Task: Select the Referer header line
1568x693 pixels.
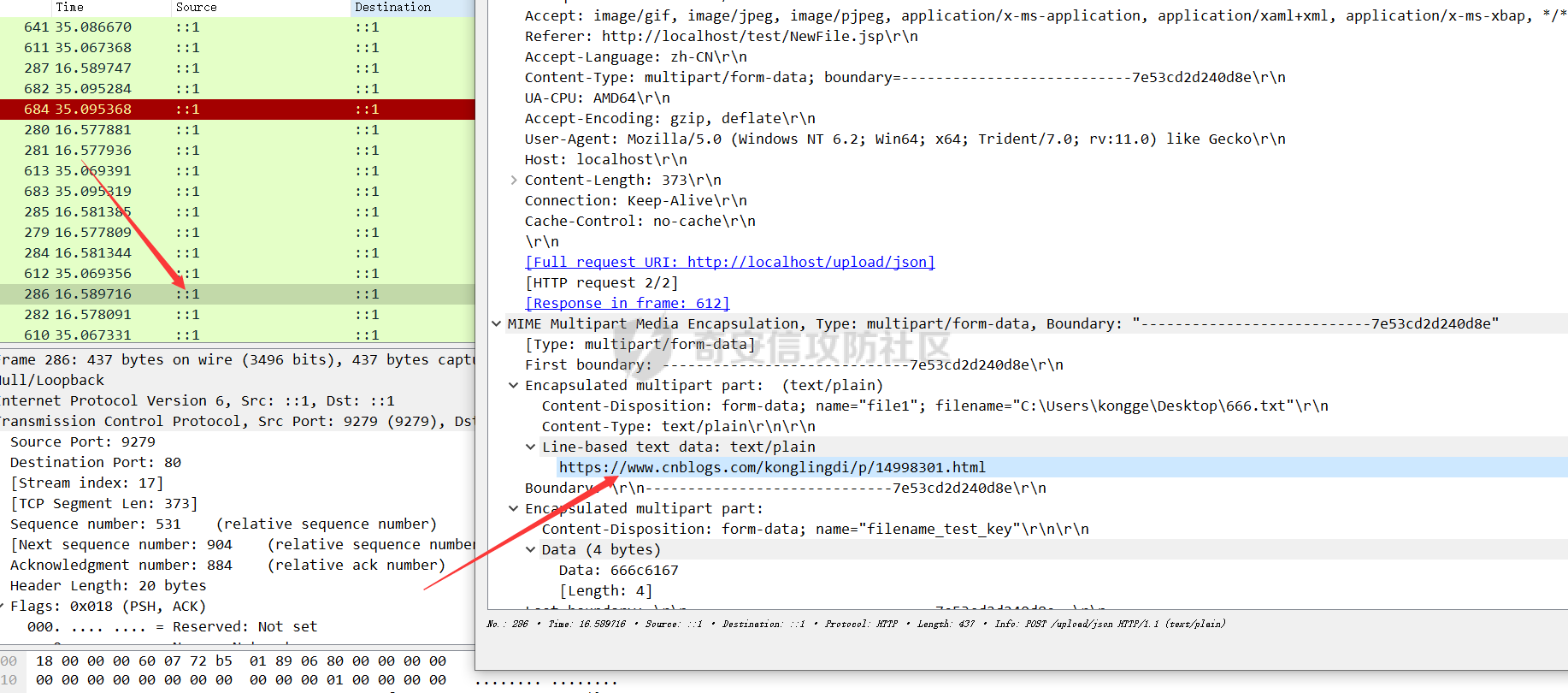Action: coord(721,36)
